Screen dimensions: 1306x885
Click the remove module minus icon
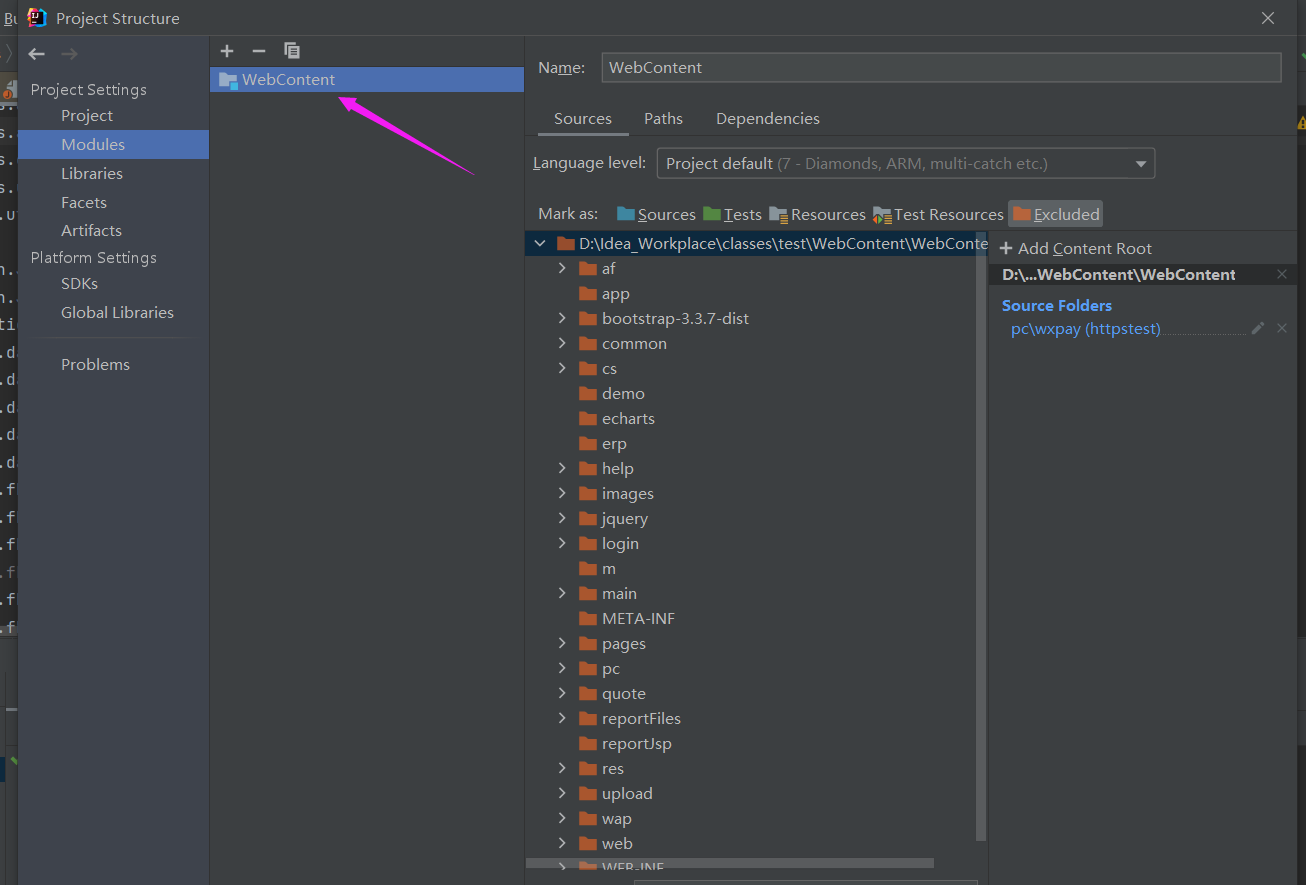tap(259, 51)
